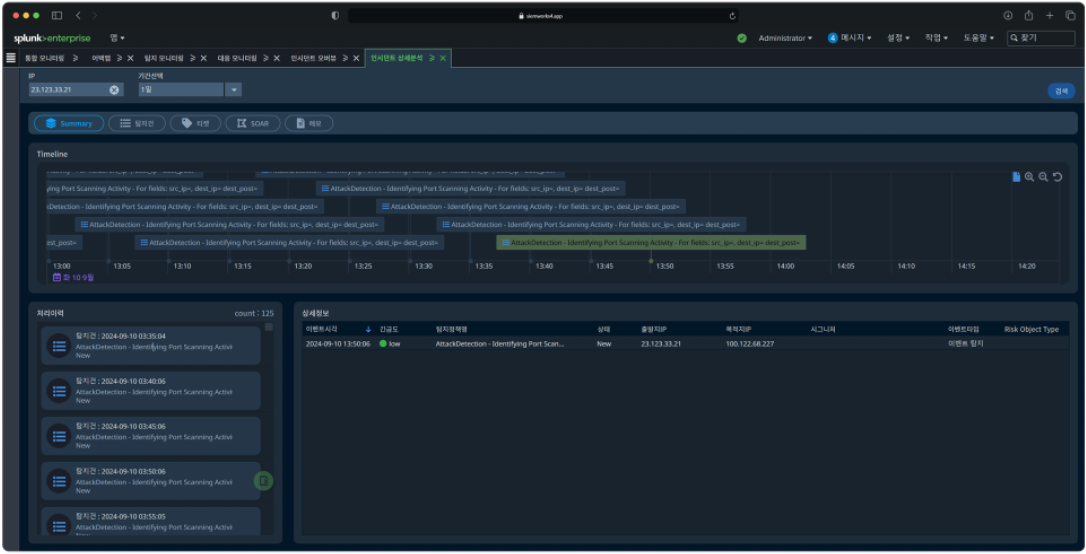Image resolution: width=1086 pixels, height=554 pixels.
Task: Show Safari tab overview
Action: [1070, 15]
